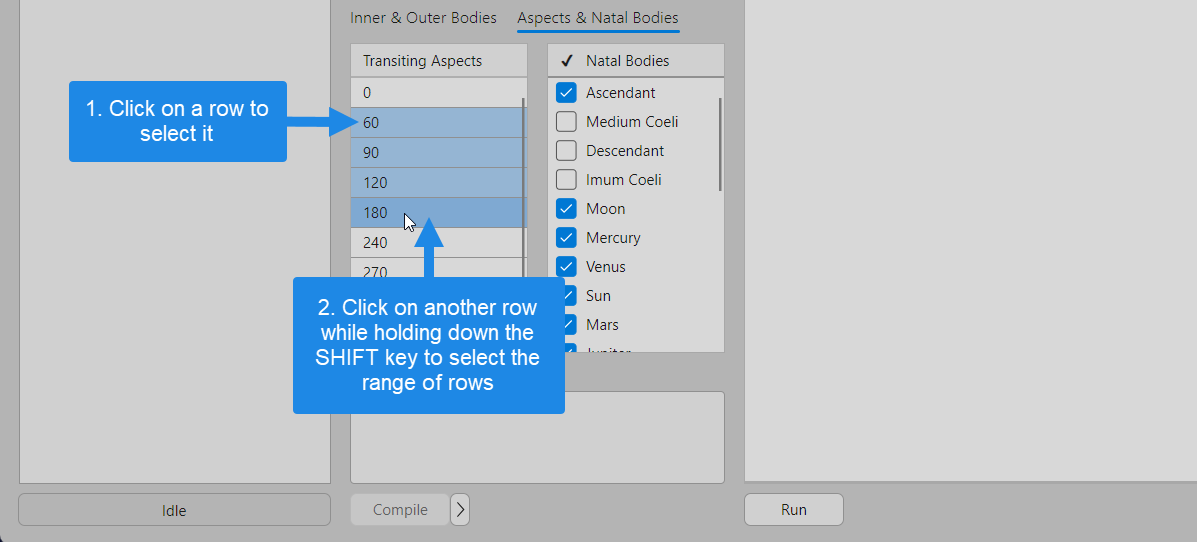Select the 120 aspect row
This screenshot has width=1197, height=542.
(436, 183)
